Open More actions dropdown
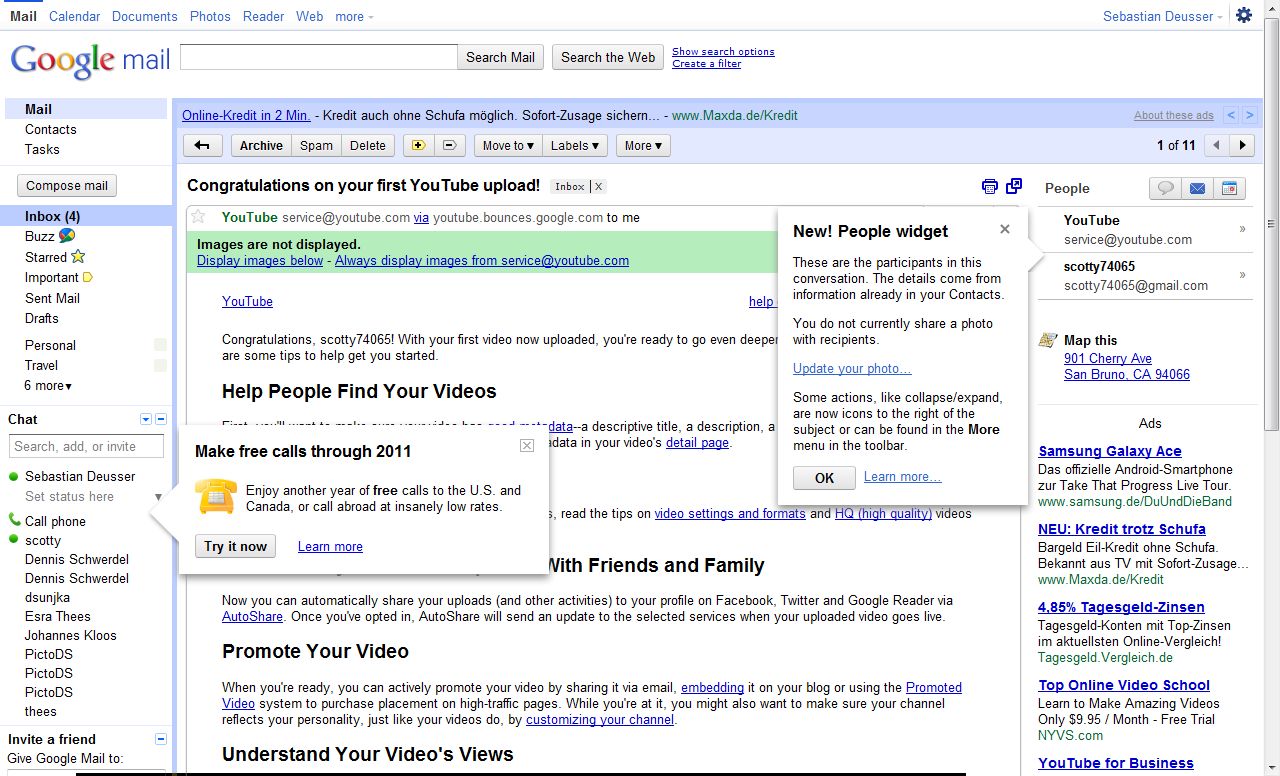The image size is (1280, 776). 643,145
